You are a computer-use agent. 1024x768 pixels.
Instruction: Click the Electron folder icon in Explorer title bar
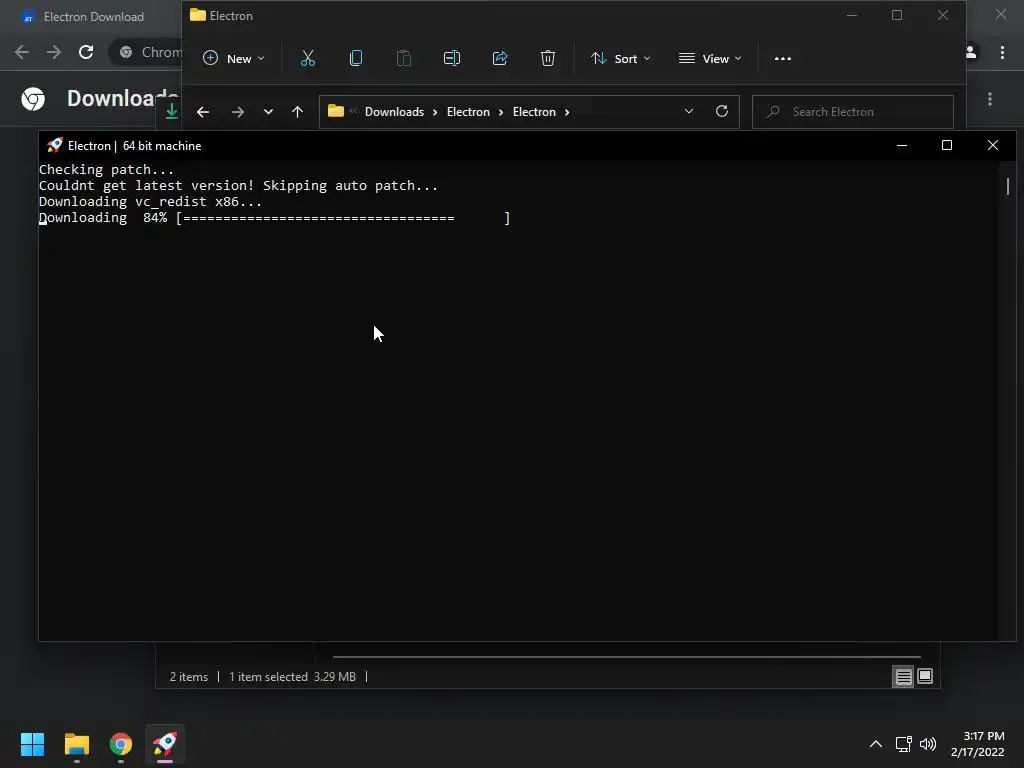click(x=197, y=15)
